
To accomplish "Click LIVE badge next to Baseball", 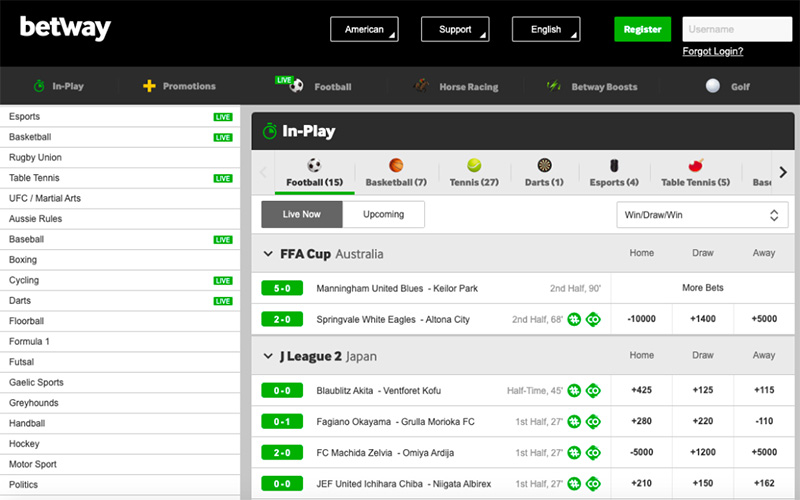I will click(223, 240).
